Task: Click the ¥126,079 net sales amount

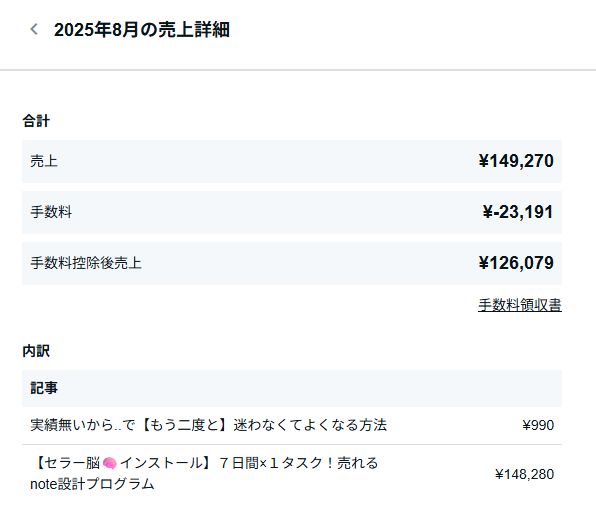Action: [x=516, y=263]
